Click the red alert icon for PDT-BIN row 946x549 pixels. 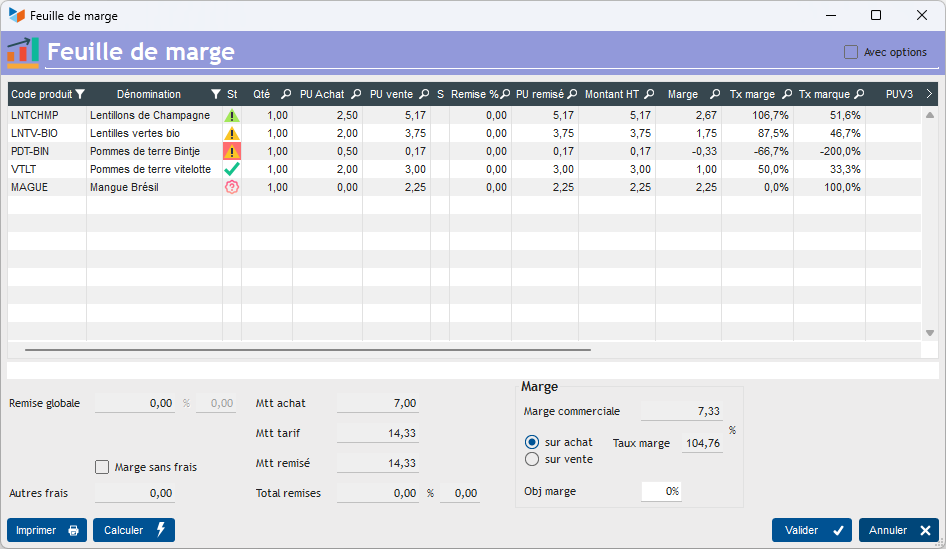[232, 152]
